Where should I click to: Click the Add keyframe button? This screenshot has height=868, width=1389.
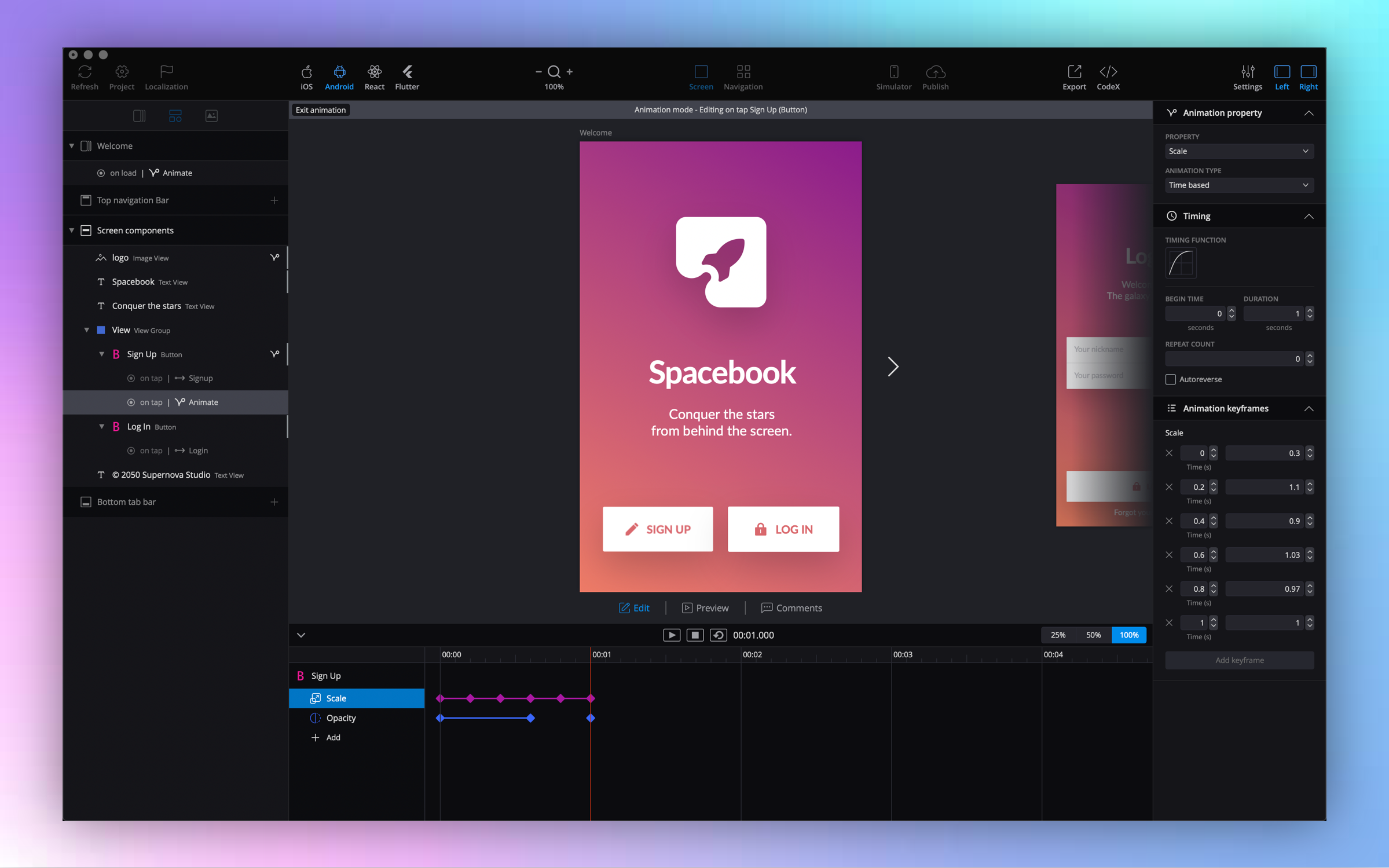1238,660
